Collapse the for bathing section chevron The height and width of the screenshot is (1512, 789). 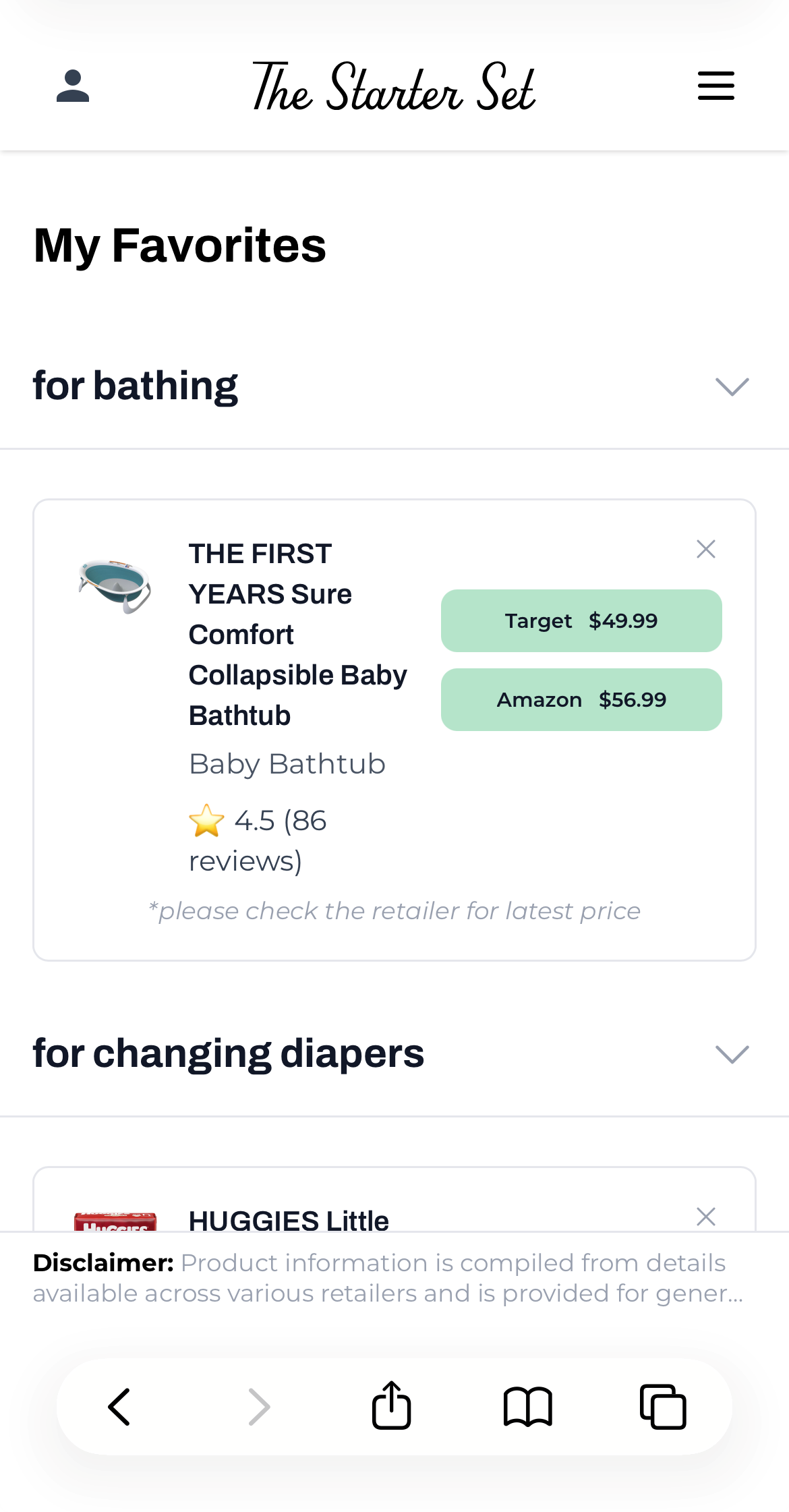click(x=732, y=386)
